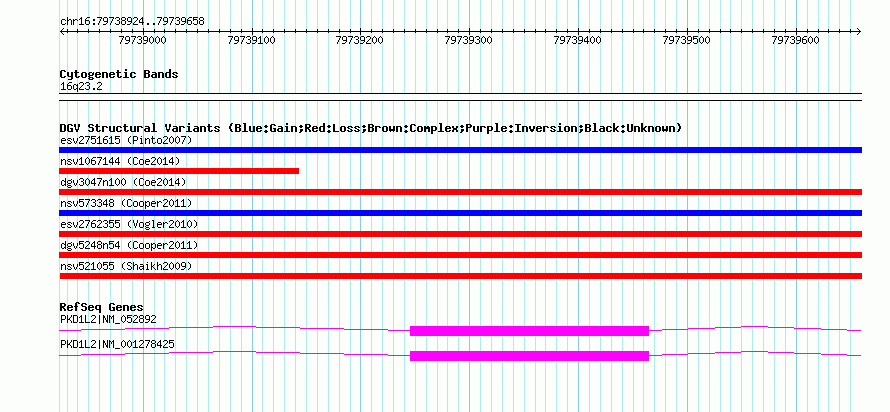The height and width of the screenshot is (412, 890).
Task: Click ruler position 79739500
Action: [687, 40]
